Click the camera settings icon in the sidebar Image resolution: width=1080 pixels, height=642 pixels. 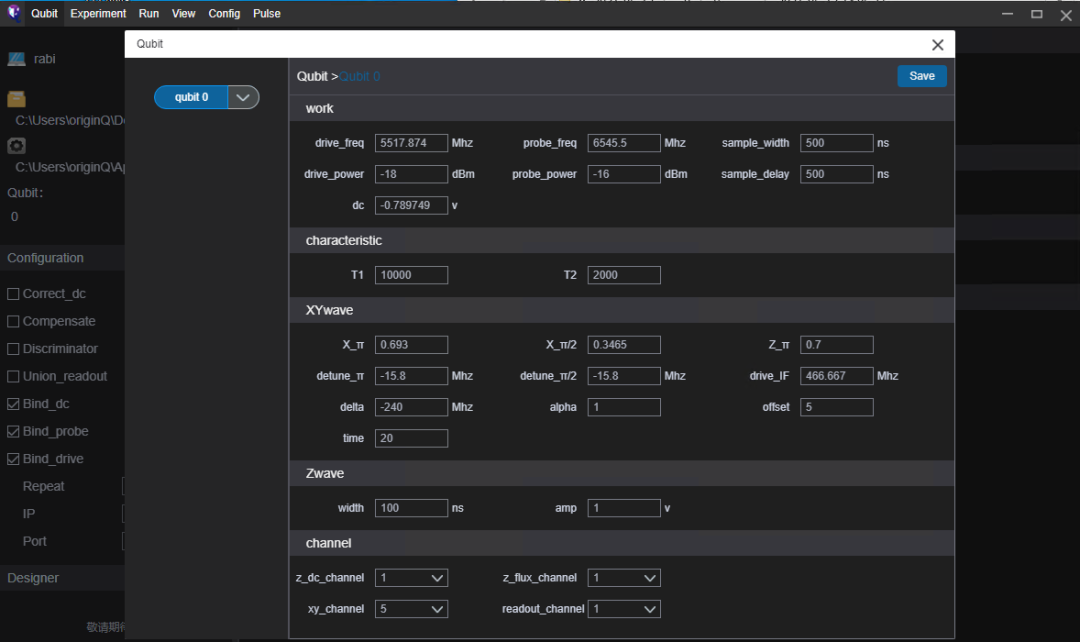tap(17, 145)
